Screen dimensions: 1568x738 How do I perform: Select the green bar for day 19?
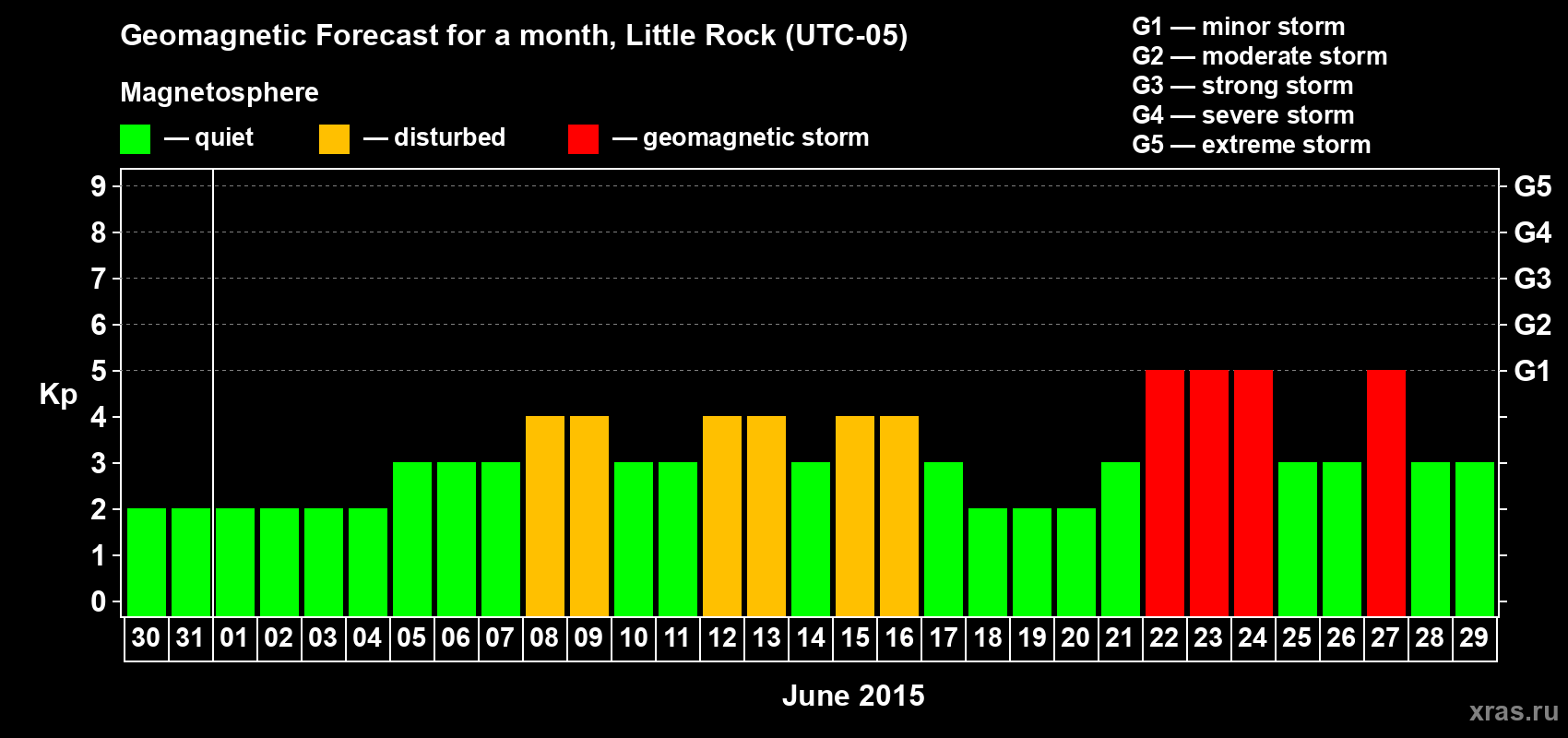click(x=1032, y=562)
